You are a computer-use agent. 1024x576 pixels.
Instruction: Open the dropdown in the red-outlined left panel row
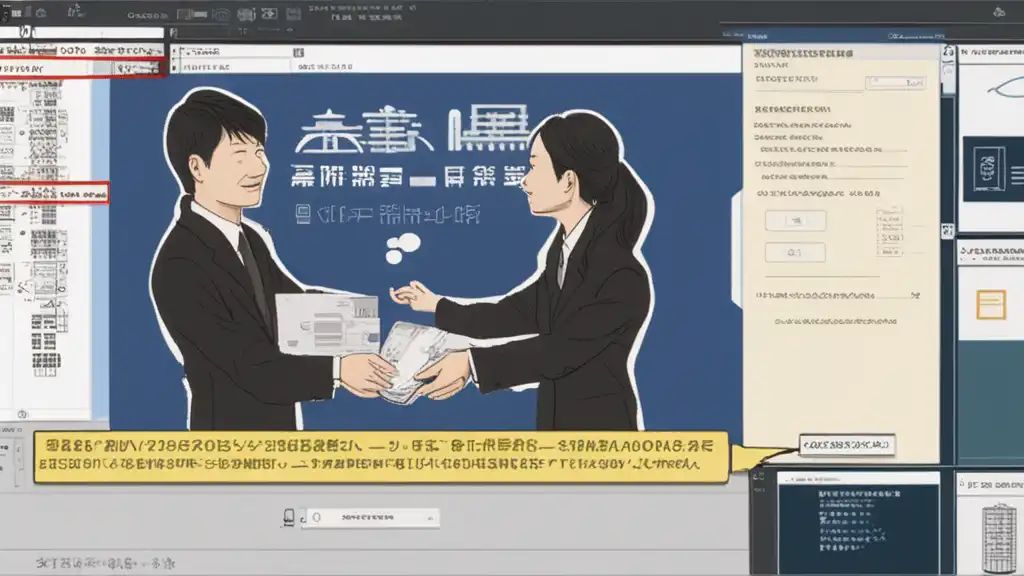[x=136, y=68]
